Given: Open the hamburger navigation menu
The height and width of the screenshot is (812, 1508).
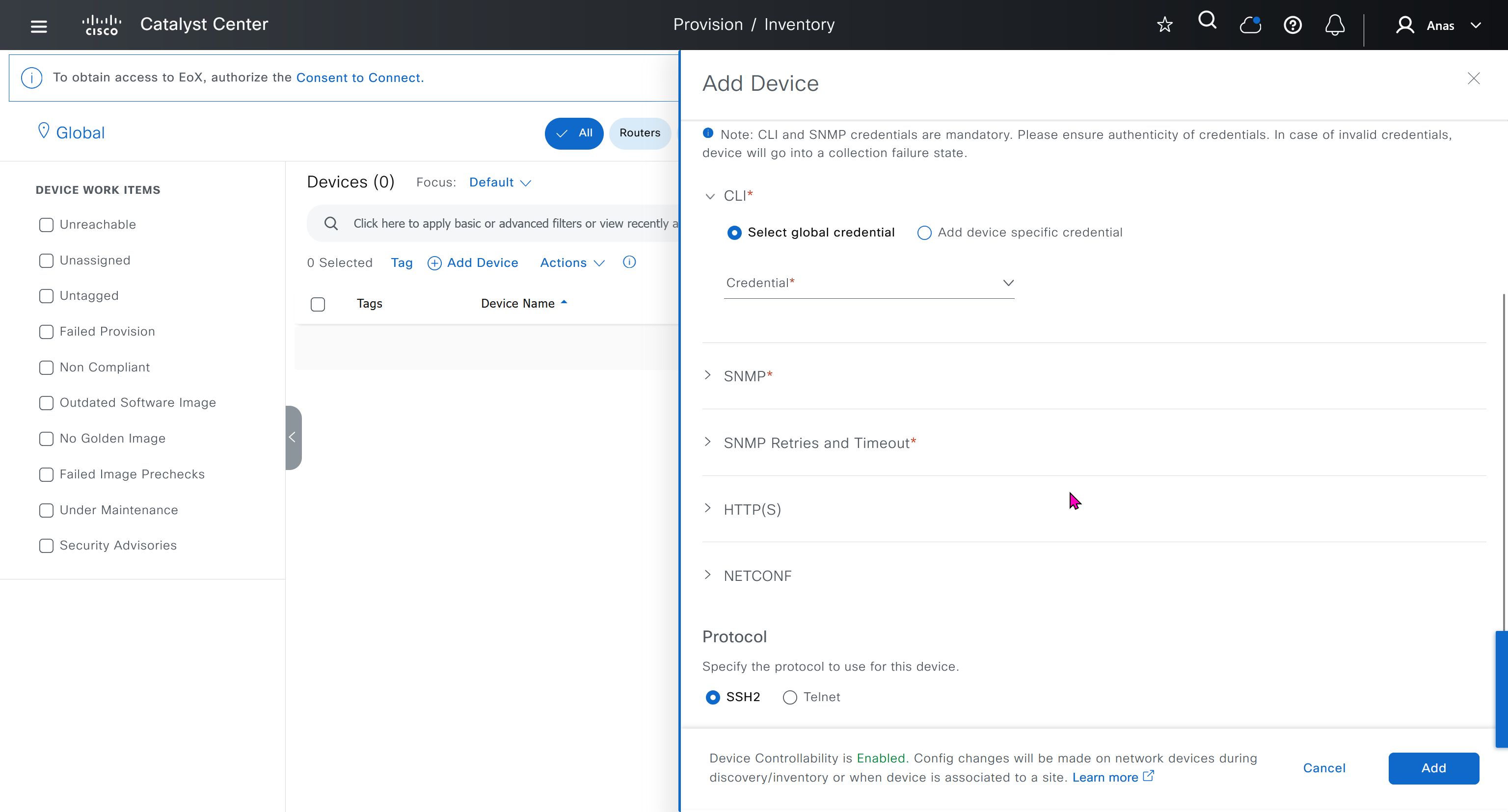Looking at the screenshot, I should coord(39,26).
